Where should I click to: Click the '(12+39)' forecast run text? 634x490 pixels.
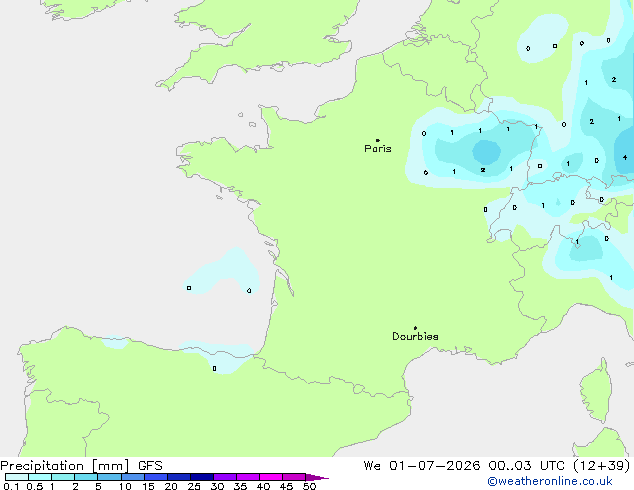(602, 466)
